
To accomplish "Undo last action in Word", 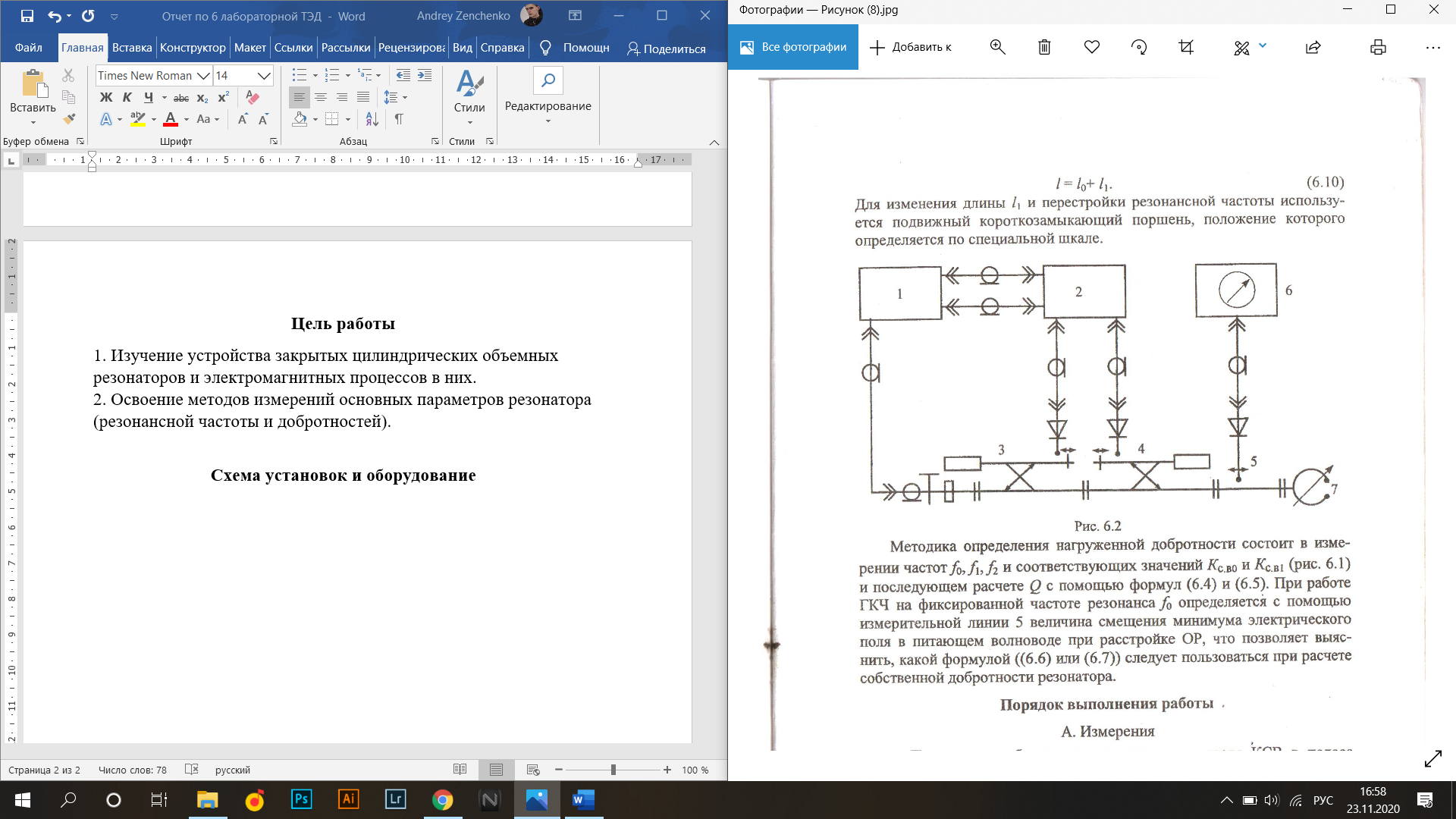I will click(x=55, y=16).
